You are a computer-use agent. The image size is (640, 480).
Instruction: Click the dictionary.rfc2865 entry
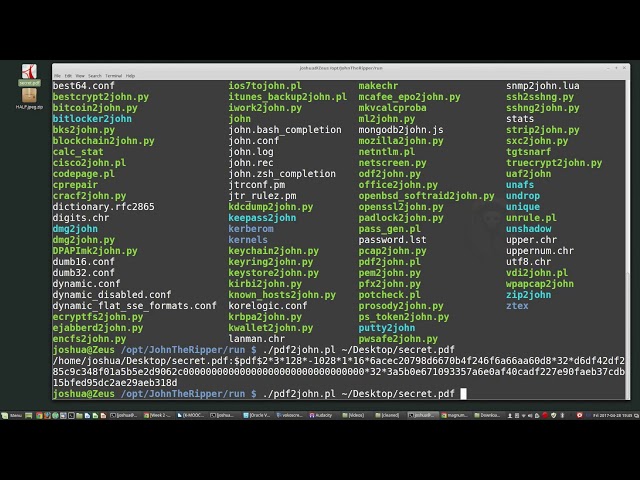point(104,207)
